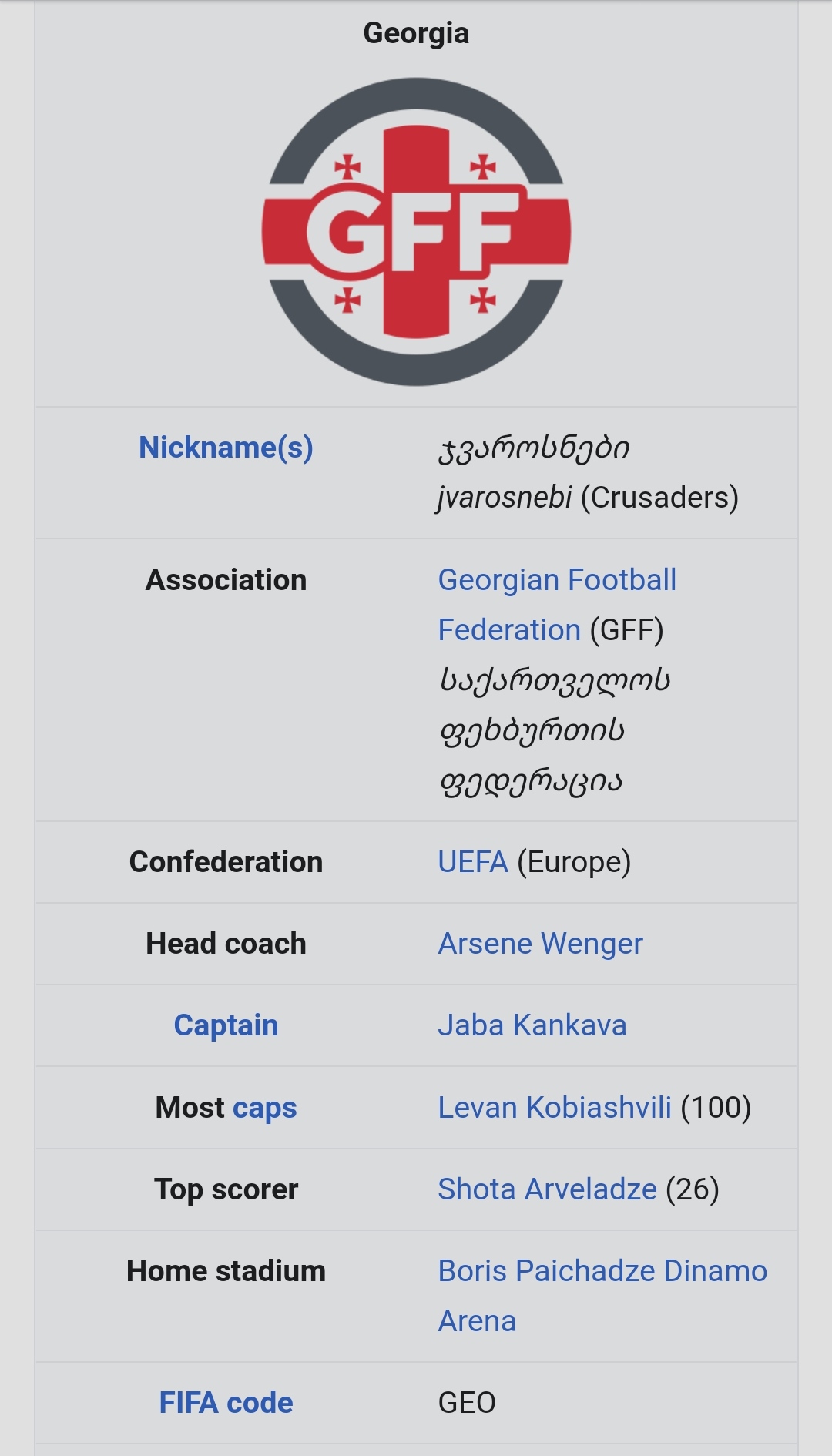Click the GEO code value text
Screen dimensions: 832x1456
[x=467, y=1403]
